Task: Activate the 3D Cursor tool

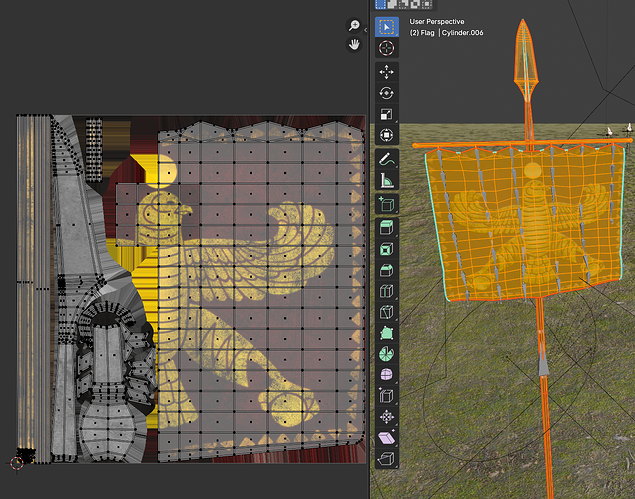Action: click(387, 48)
